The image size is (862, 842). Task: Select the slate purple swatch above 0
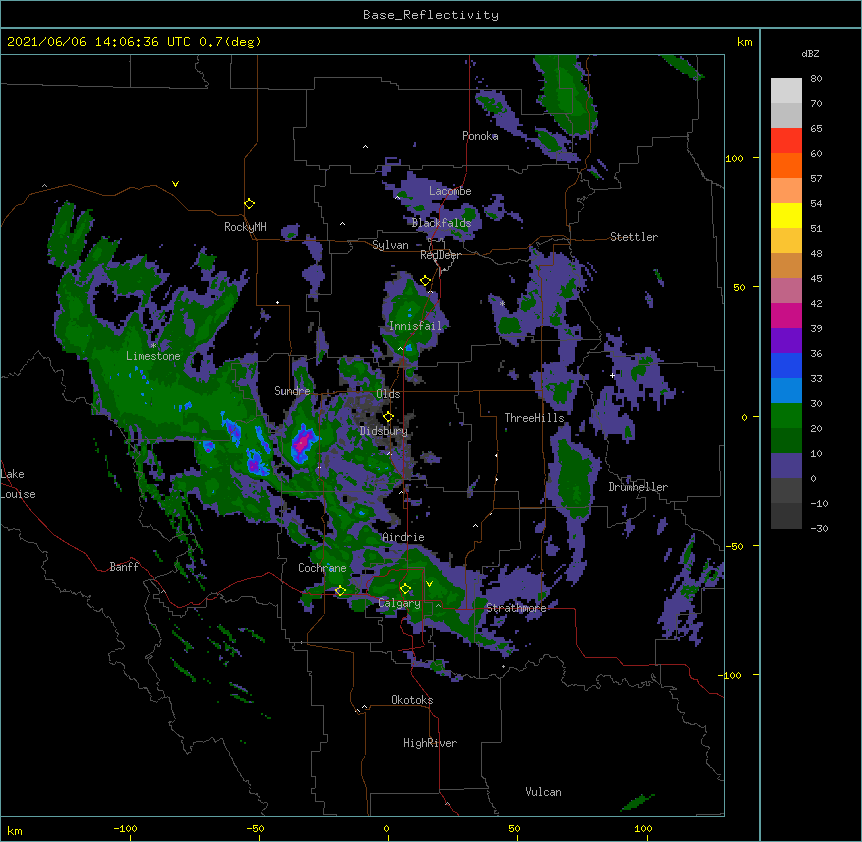[x=786, y=466]
